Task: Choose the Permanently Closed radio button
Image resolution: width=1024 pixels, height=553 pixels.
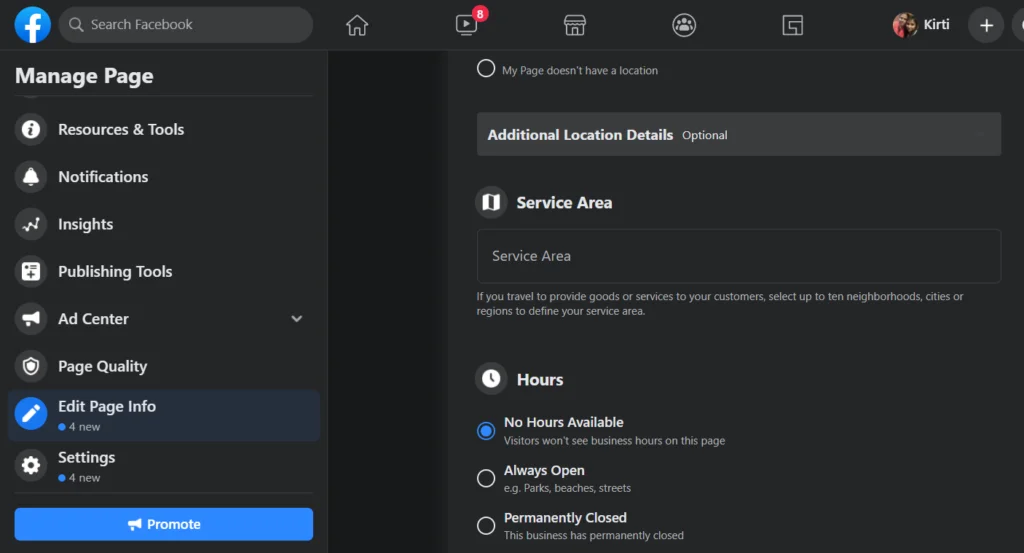Action: coord(486,525)
